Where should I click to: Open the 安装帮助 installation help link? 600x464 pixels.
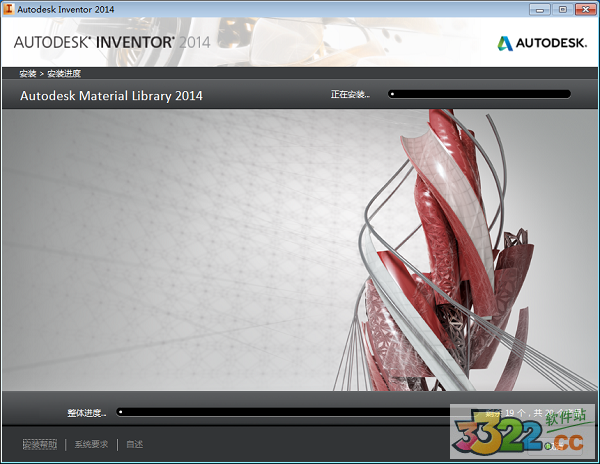pos(40,444)
